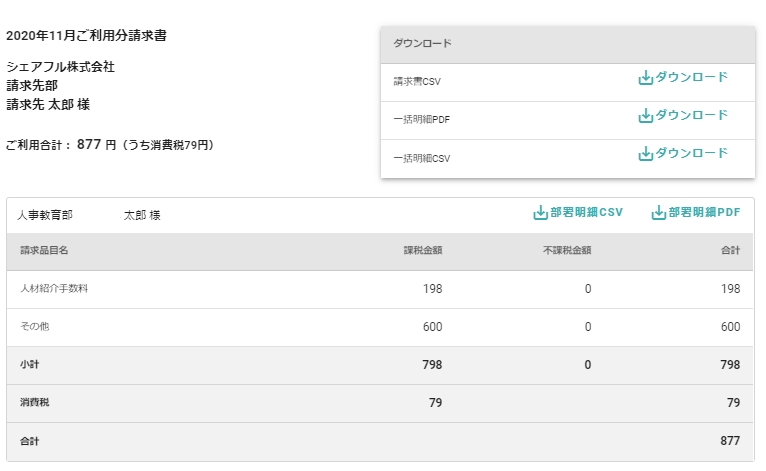Click the 小計 row label
Image resolution: width=766 pixels, height=471 pixels.
(x=29, y=365)
